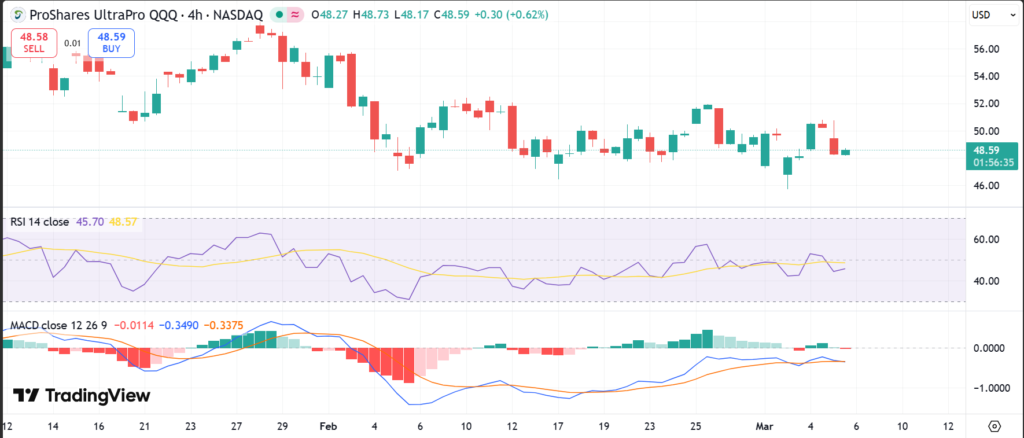Click the 0.01 spread value

tap(72, 43)
